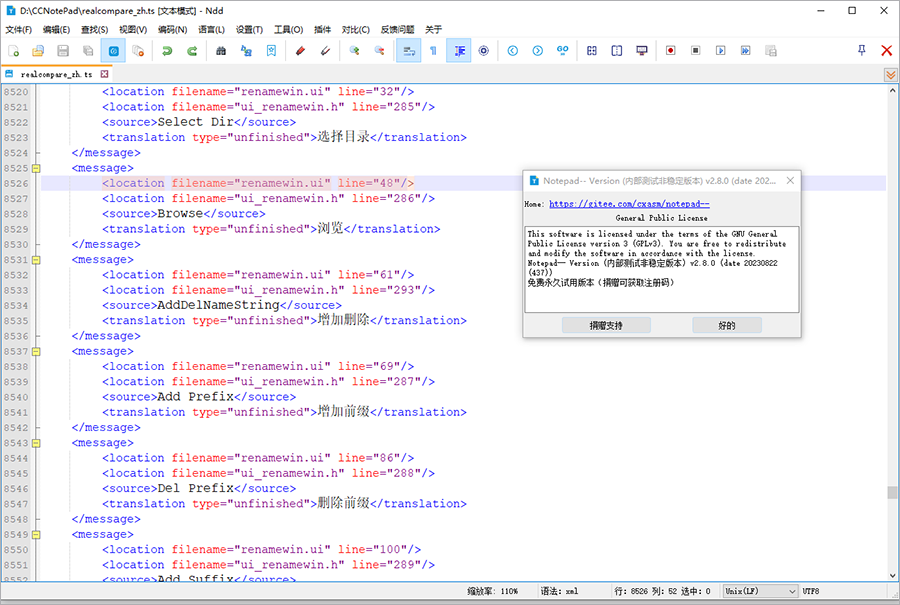
Task: Toggle the pin icon at top right
Action: [x=861, y=51]
